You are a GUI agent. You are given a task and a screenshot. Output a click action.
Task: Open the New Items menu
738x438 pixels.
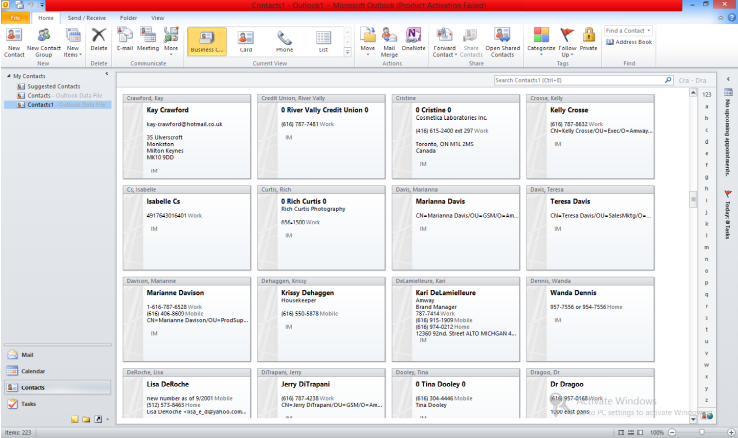tap(73, 42)
